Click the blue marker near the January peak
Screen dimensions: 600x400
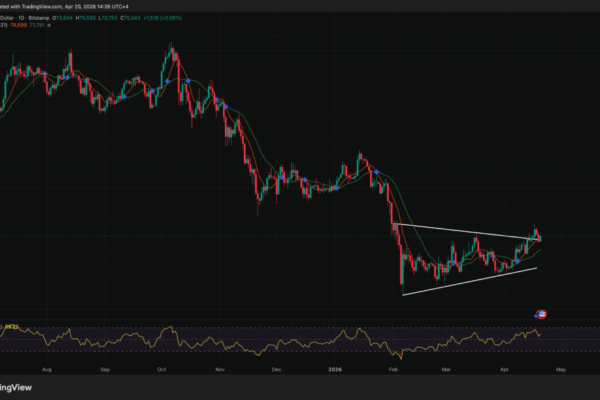click(374, 172)
